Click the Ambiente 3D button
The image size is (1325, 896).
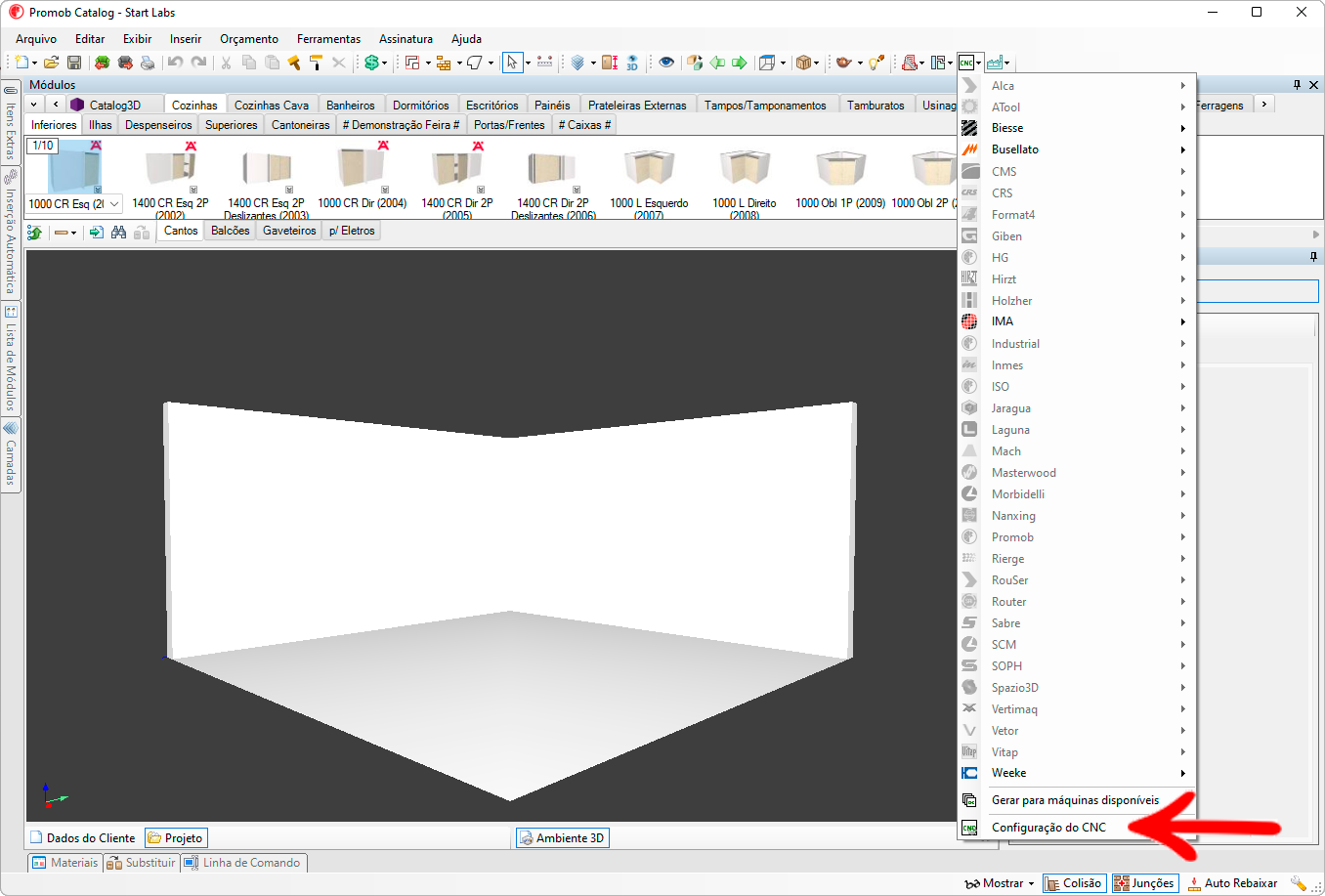pyautogui.click(x=562, y=838)
